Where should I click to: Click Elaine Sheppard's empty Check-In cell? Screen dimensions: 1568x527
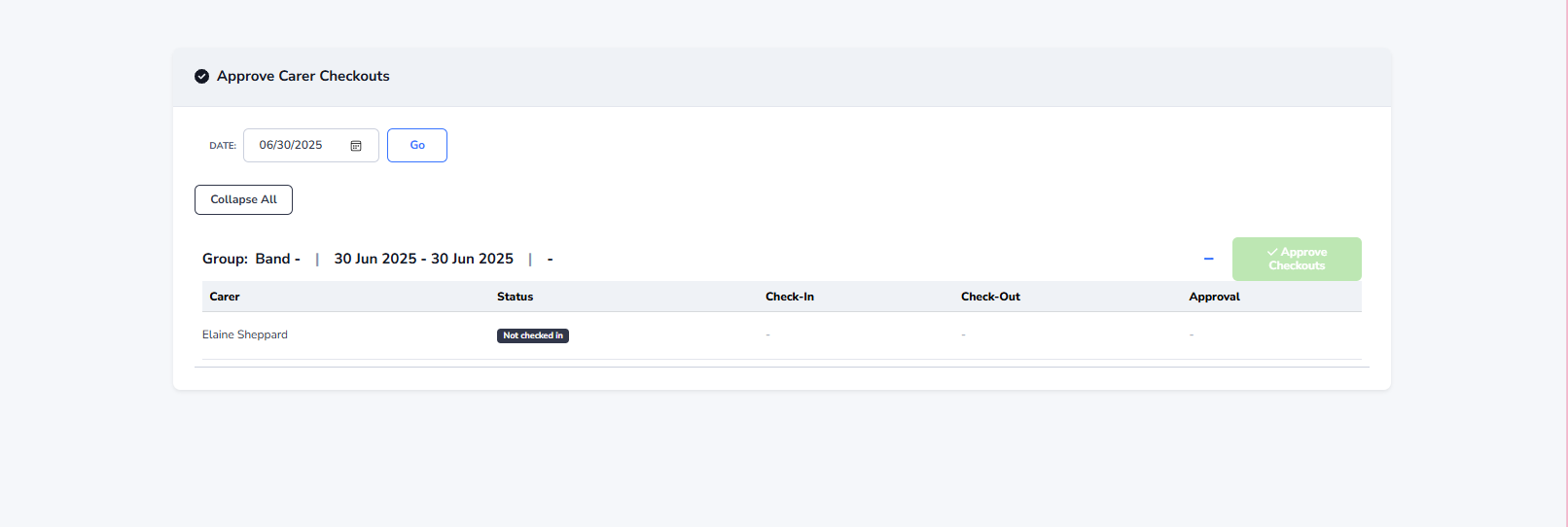(x=767, y=334)
